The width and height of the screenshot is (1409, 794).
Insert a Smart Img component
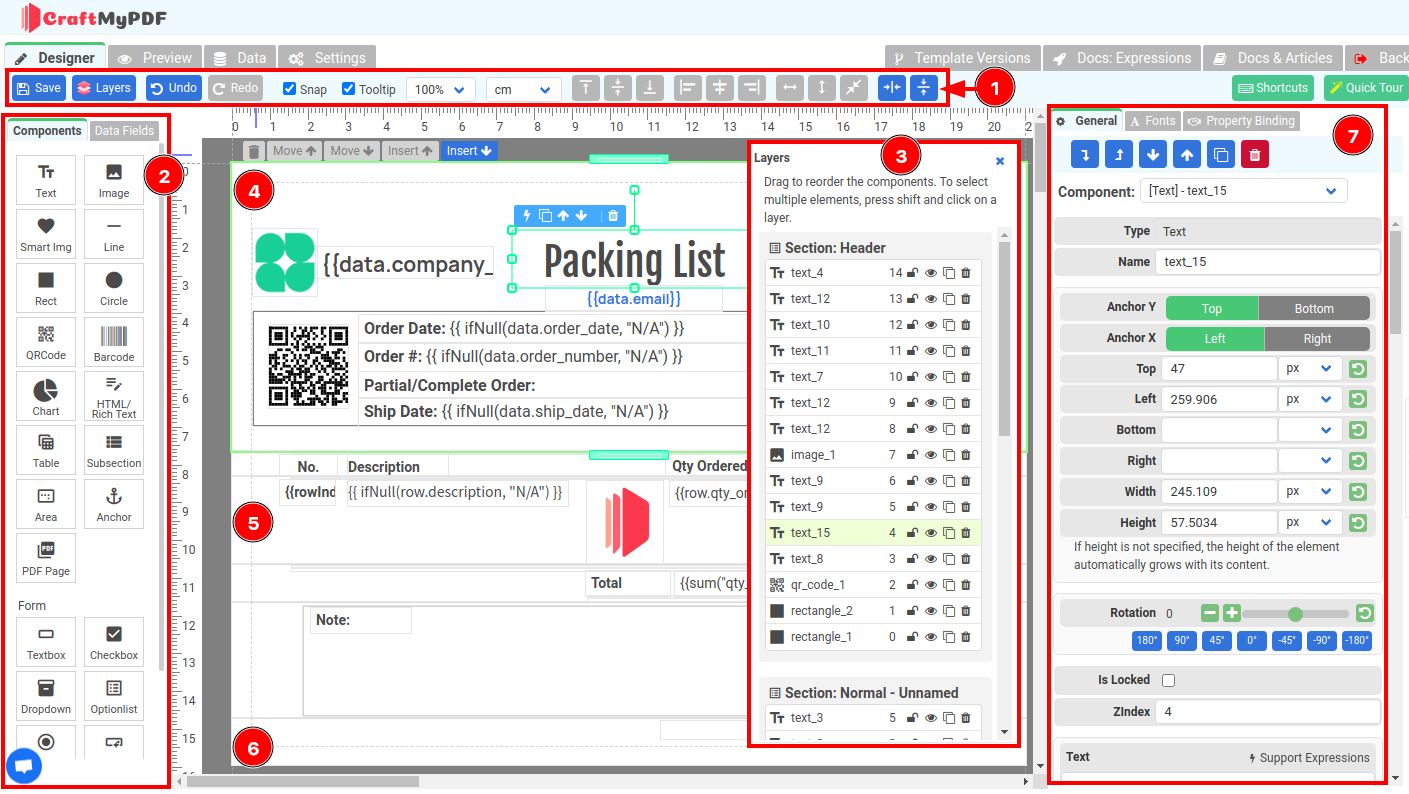46,234
